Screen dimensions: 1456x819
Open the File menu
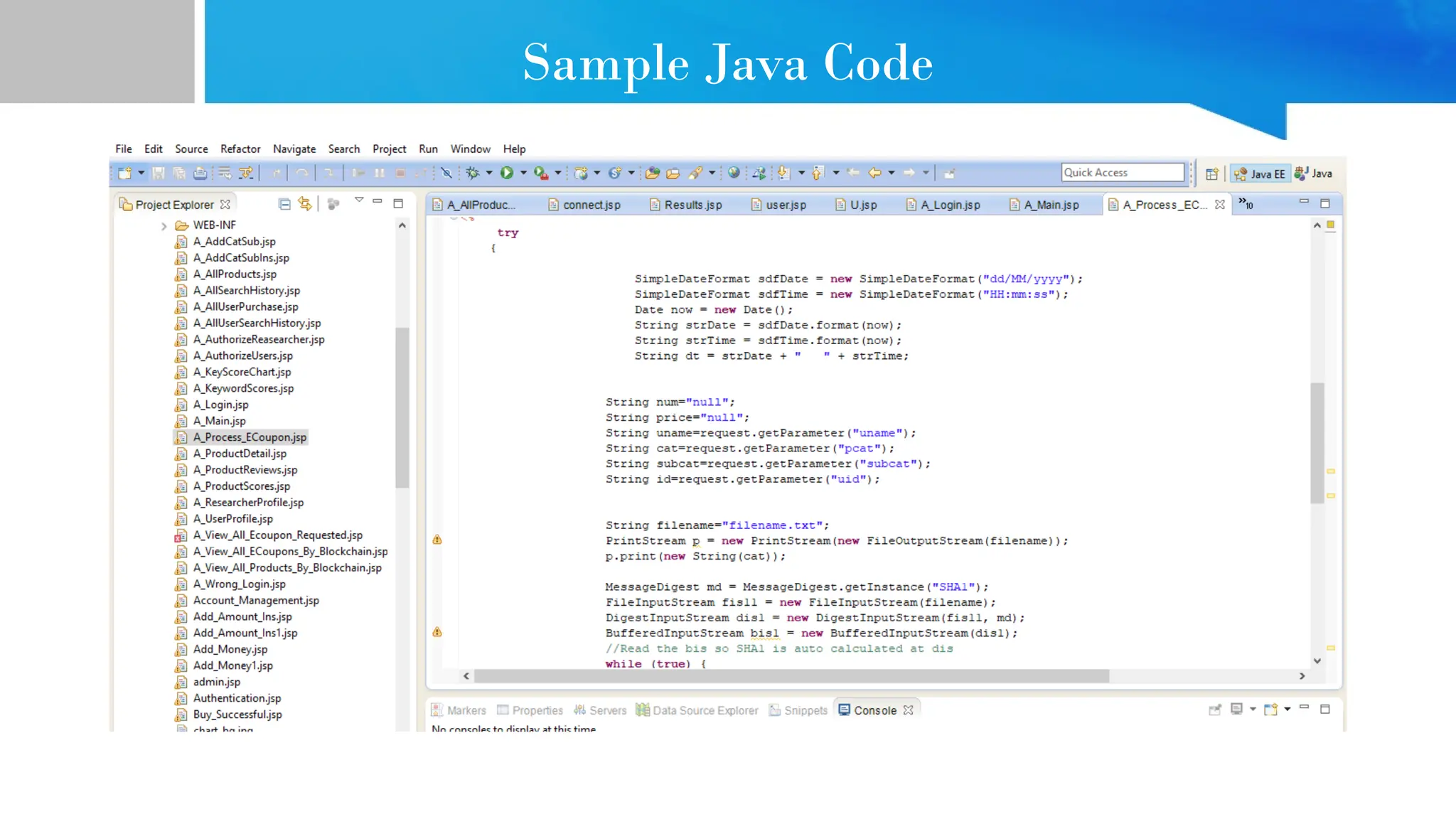click(124, 149)
